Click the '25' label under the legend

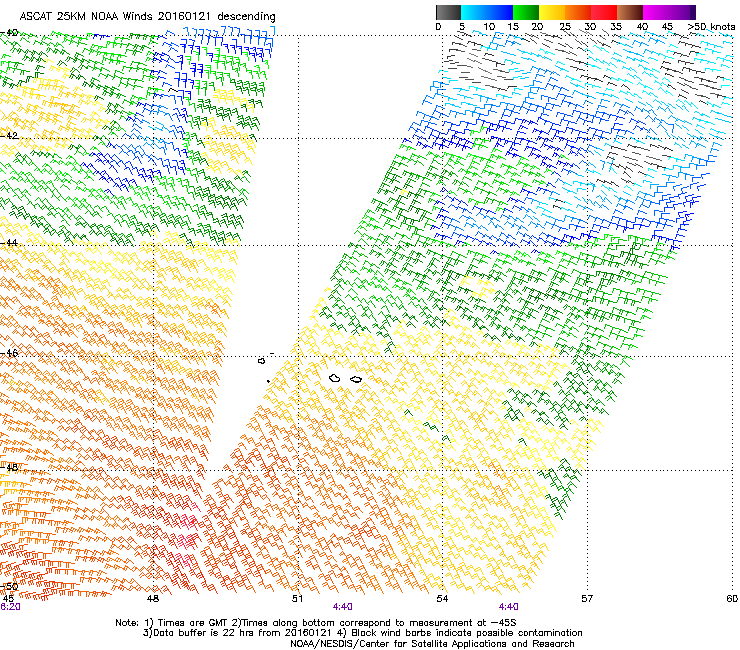[565, 26]
